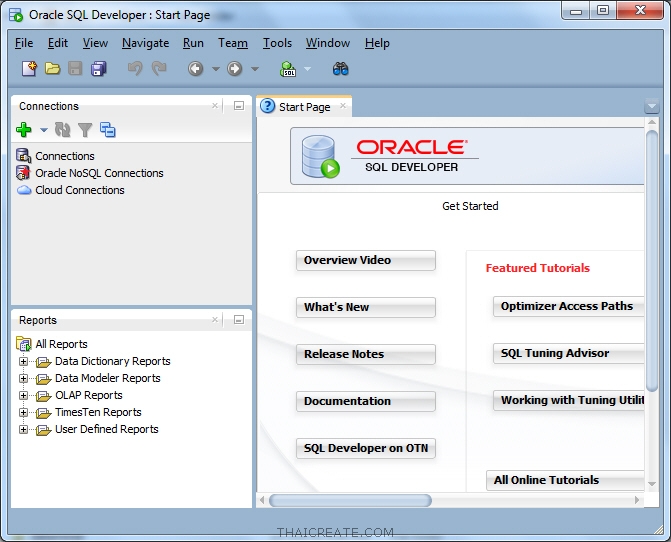Open the New Connection dropdown arrow
This screenshot has height=542, width=671.
coord(43,131)
